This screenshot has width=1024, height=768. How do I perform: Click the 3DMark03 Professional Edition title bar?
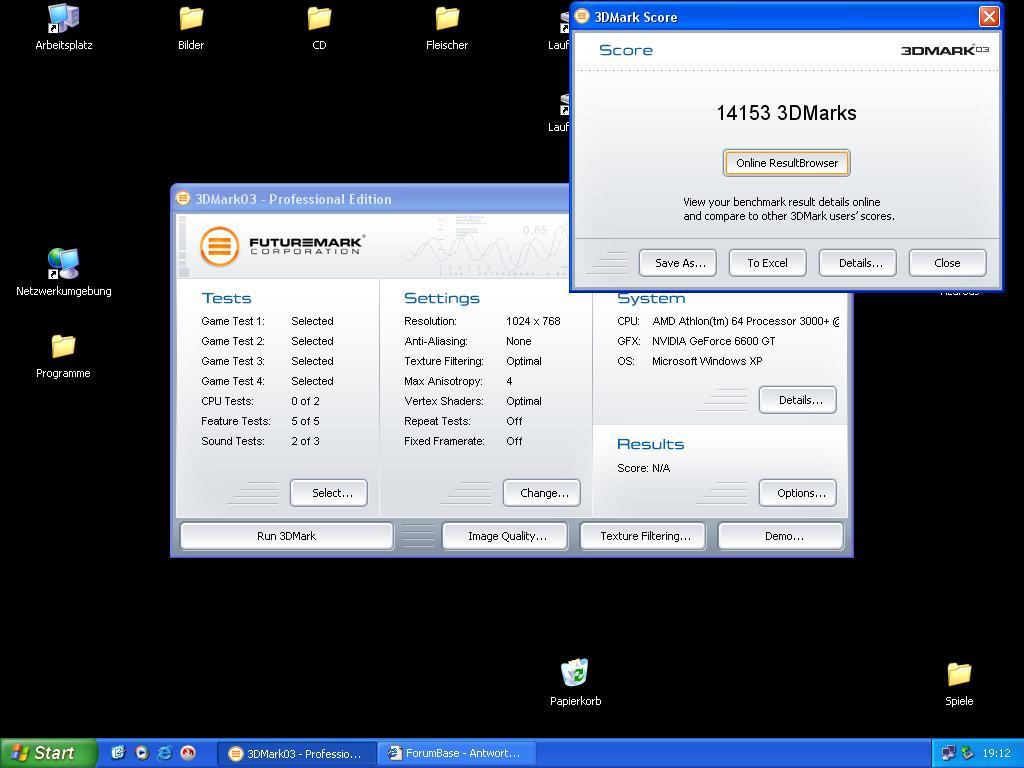[x=370, y=199]
